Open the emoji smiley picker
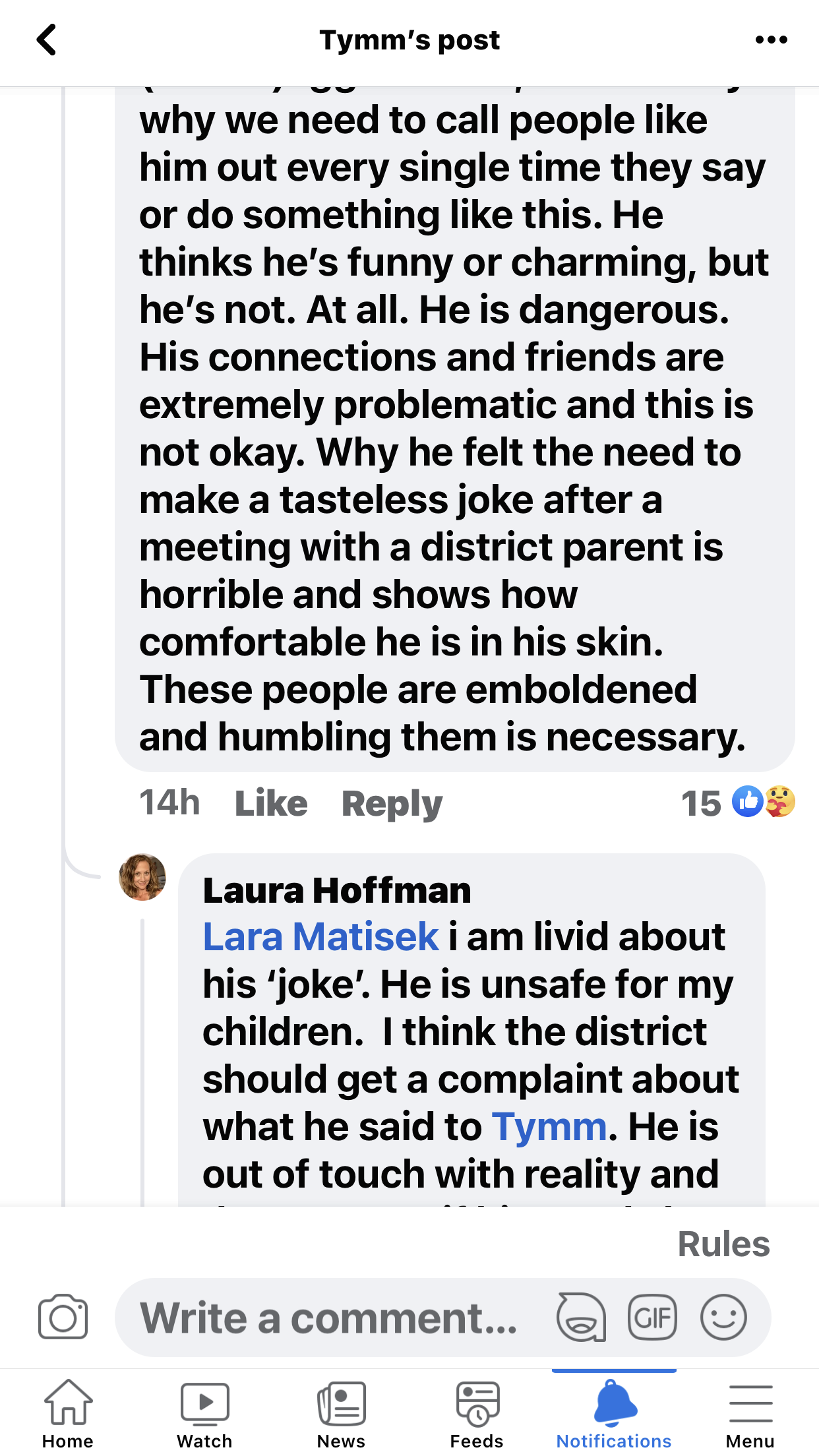The image size is (819, 1456). pyautogui.click(x=723, y=1318)
